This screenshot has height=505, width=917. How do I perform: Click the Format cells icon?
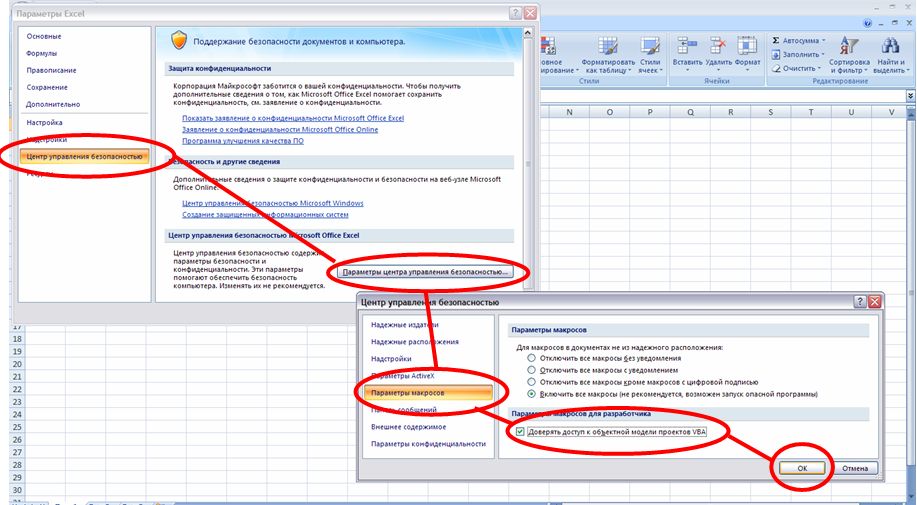click(747, 46)
